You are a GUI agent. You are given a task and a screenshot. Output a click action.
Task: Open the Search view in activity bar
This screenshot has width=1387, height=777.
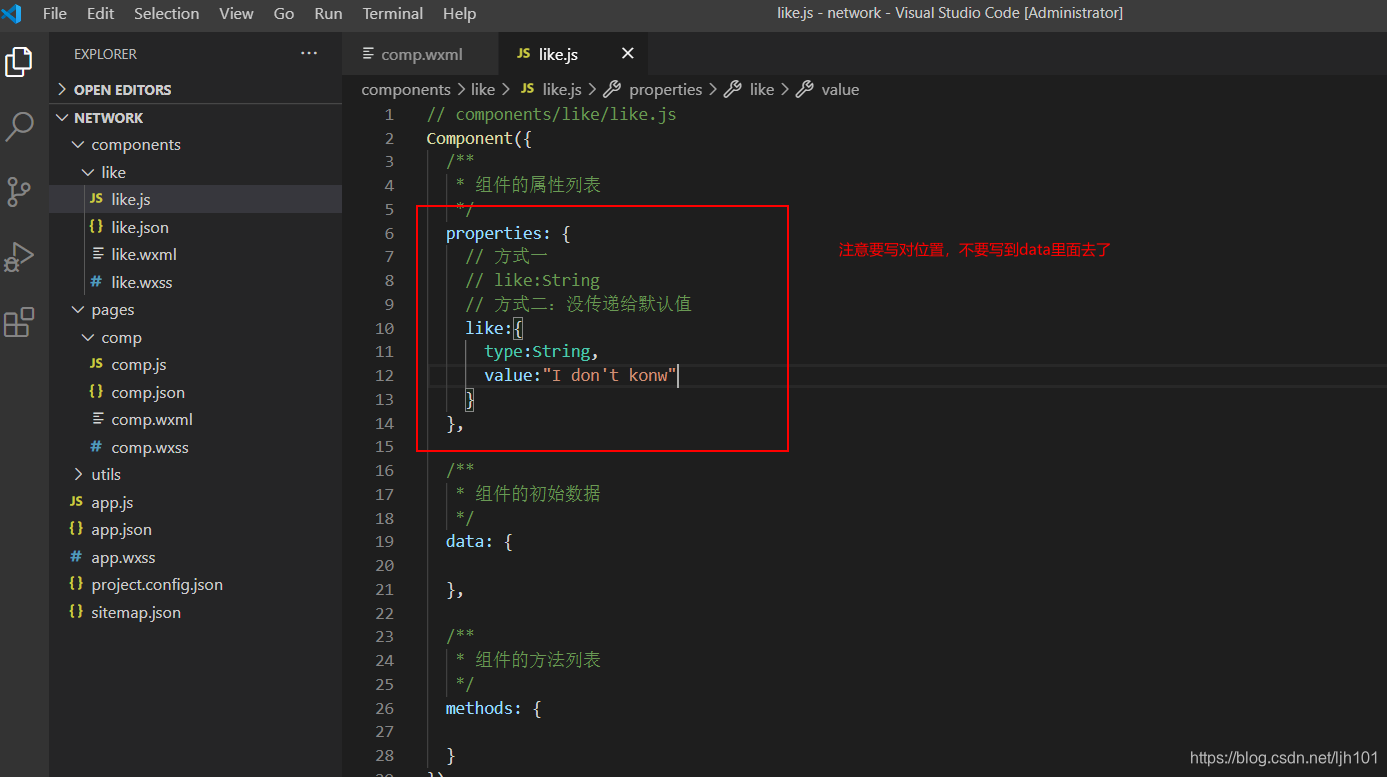point(19,126)
